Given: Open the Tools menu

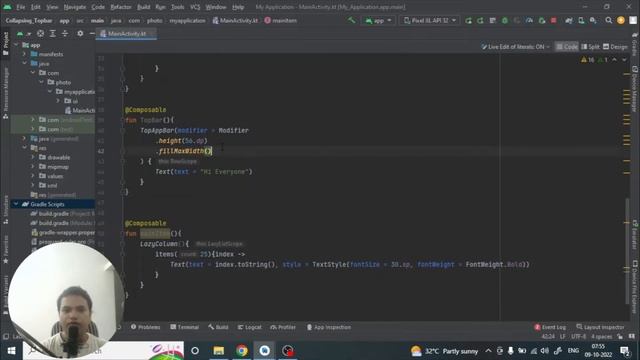Looking at the screenshot, I should click(x=177, y=7).
